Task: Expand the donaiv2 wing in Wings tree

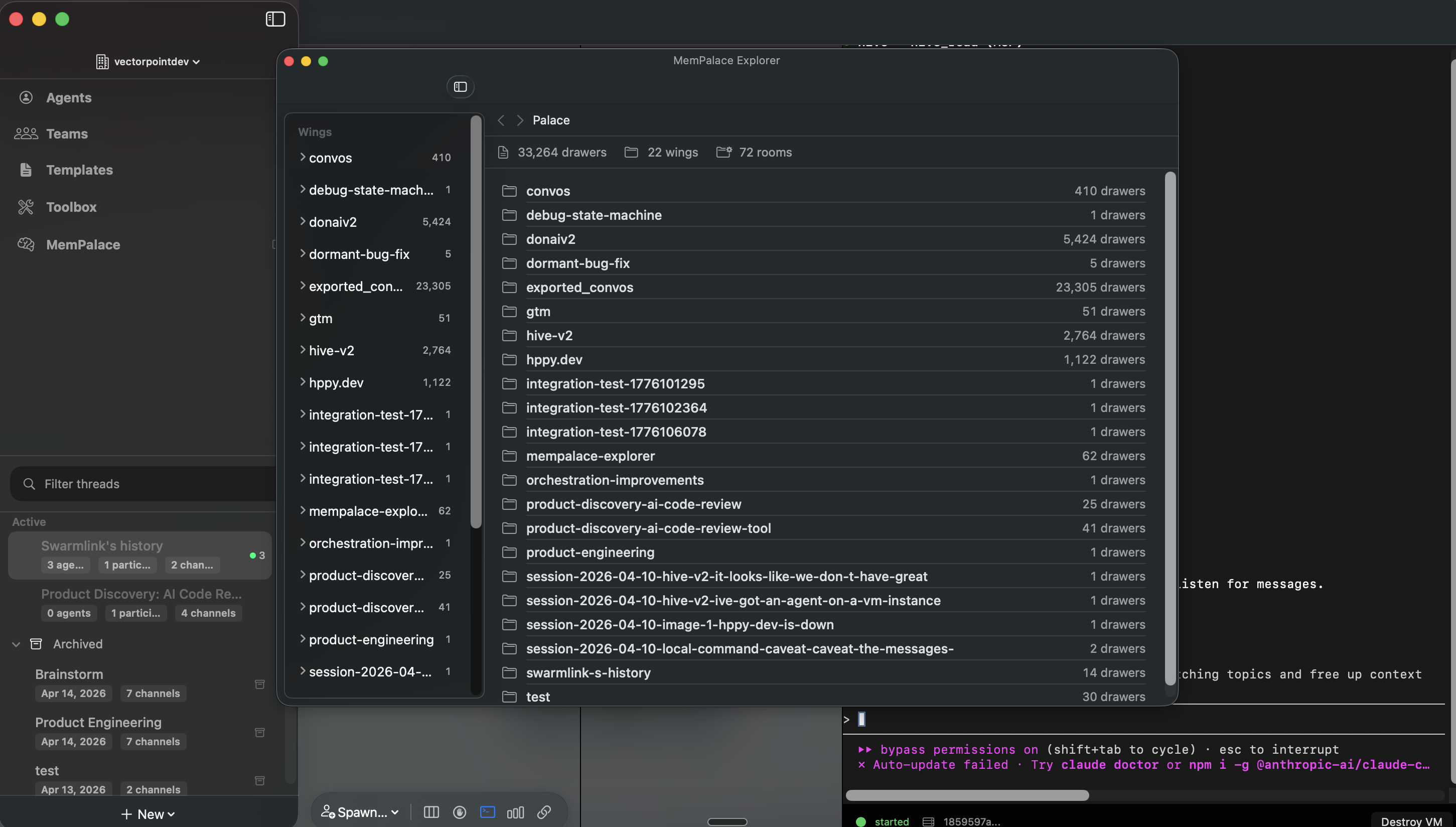Action: point(303,221)
